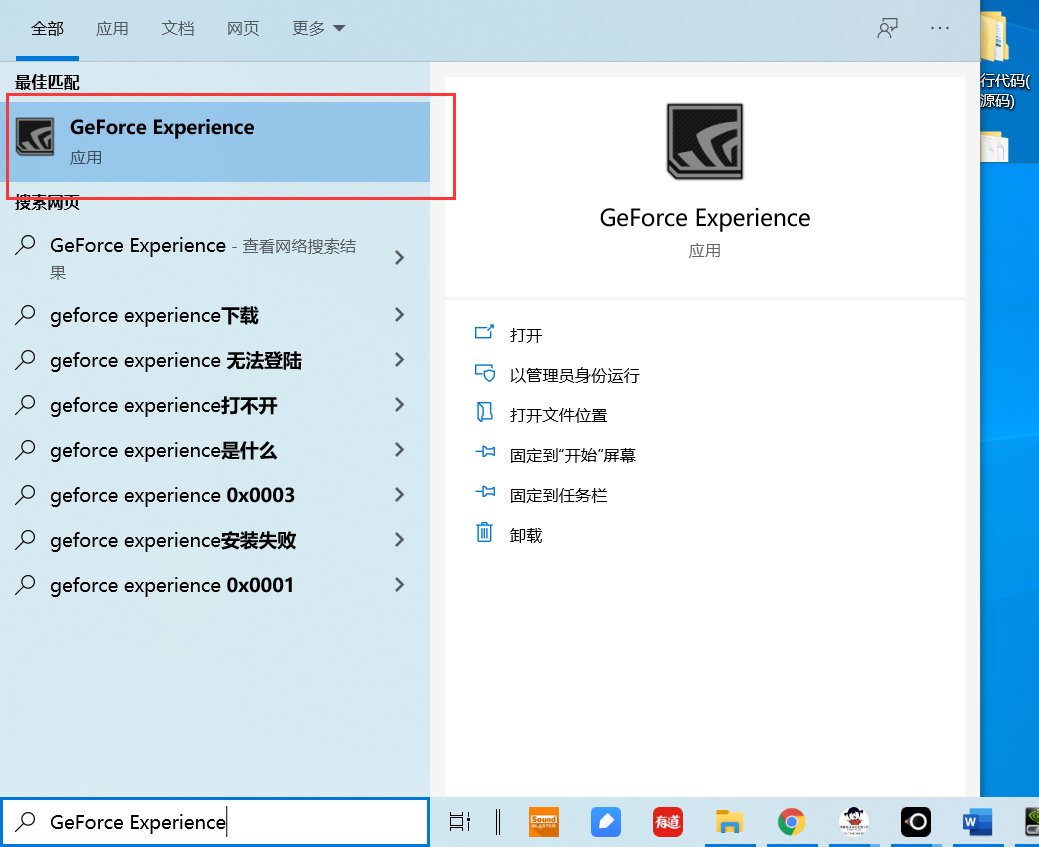Open the cartoon avatar app on taskbar
Image resolution: width=1039 pixels, height=847 pixels.
[853, 822]
